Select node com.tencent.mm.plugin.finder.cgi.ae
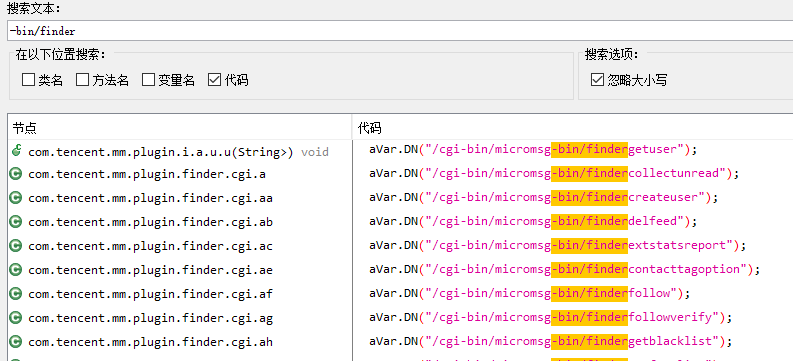This screenshot has width=793, height=361. 151,270
